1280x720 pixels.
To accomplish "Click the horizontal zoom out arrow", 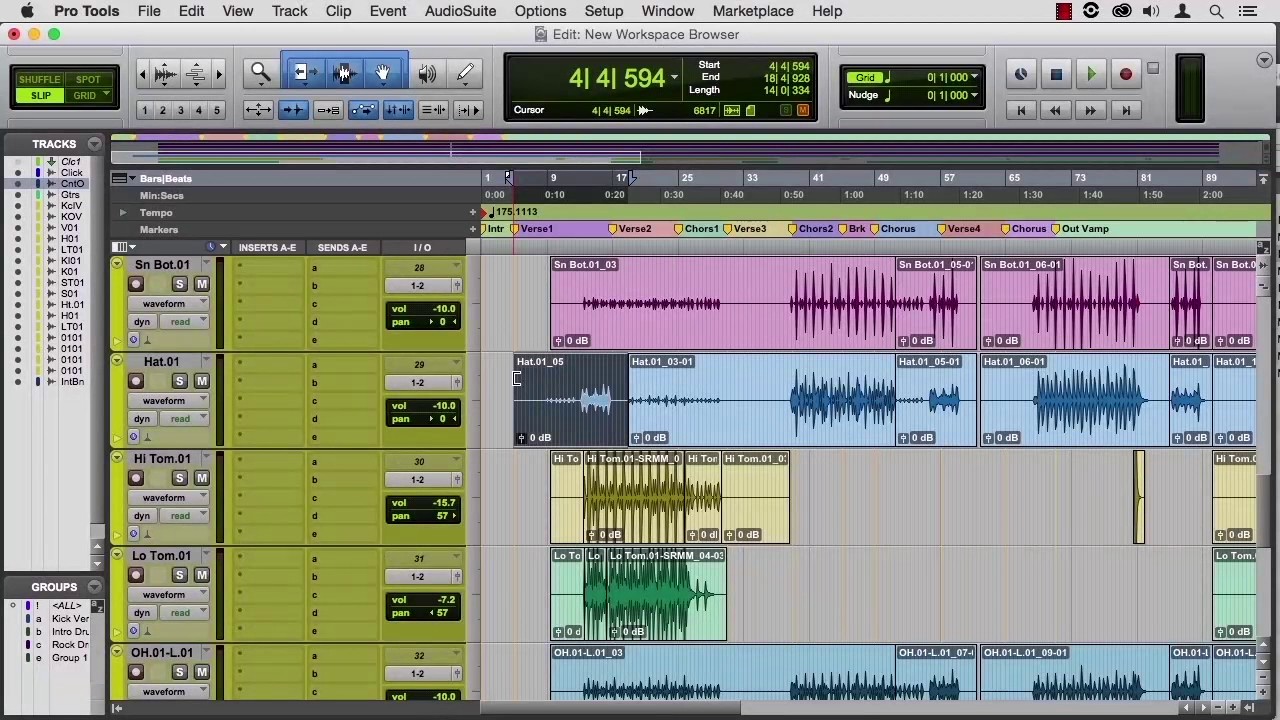I will click(x=142, y=74).
